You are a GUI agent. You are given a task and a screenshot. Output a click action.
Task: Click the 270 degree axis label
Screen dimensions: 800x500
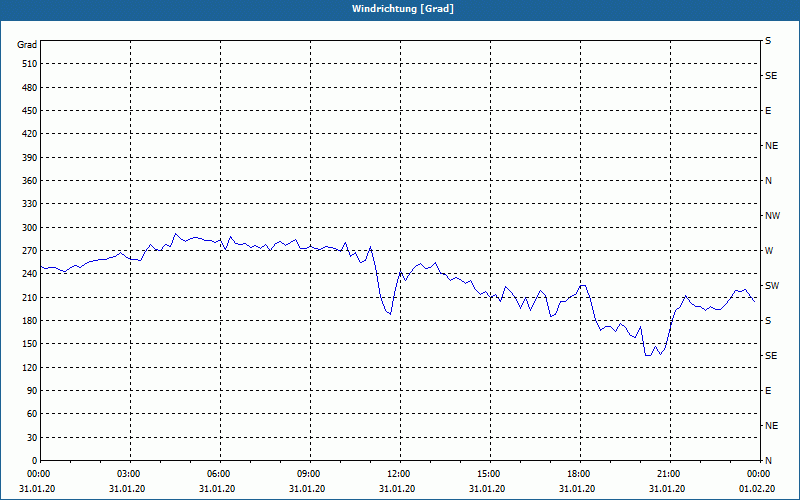(x=30, y=251)
